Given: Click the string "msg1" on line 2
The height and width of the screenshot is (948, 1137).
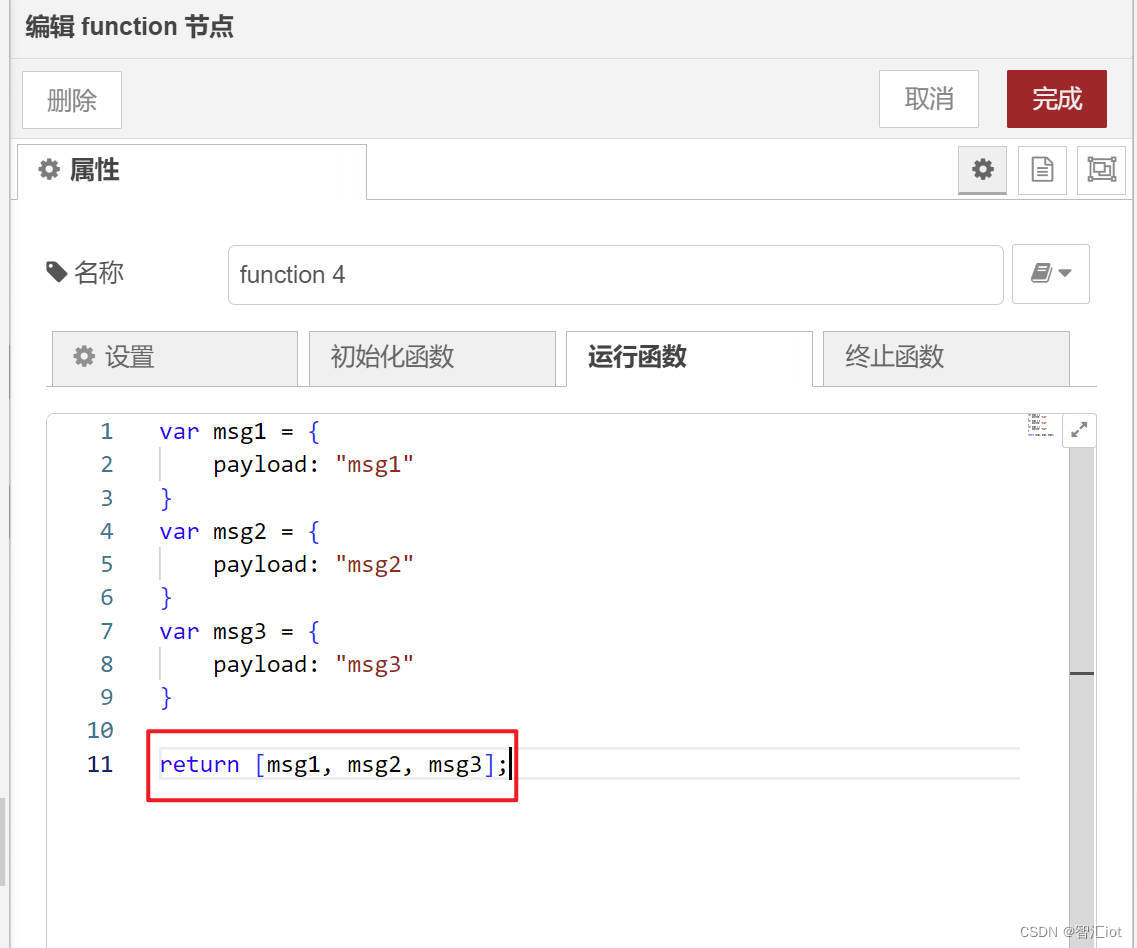Looking at the screenshot, I should [374, 465].
